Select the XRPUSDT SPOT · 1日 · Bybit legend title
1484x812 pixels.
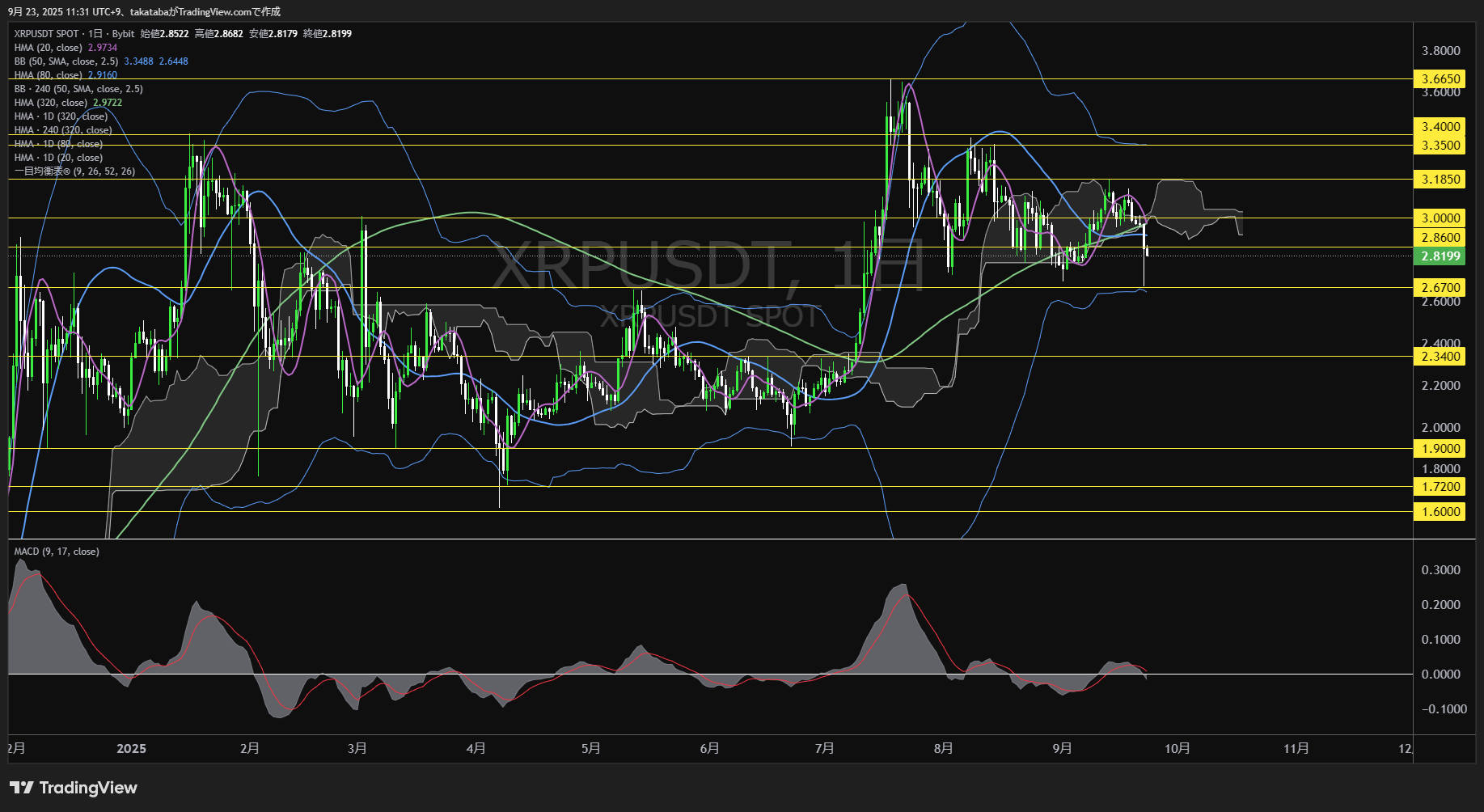(x=74, y=34)
